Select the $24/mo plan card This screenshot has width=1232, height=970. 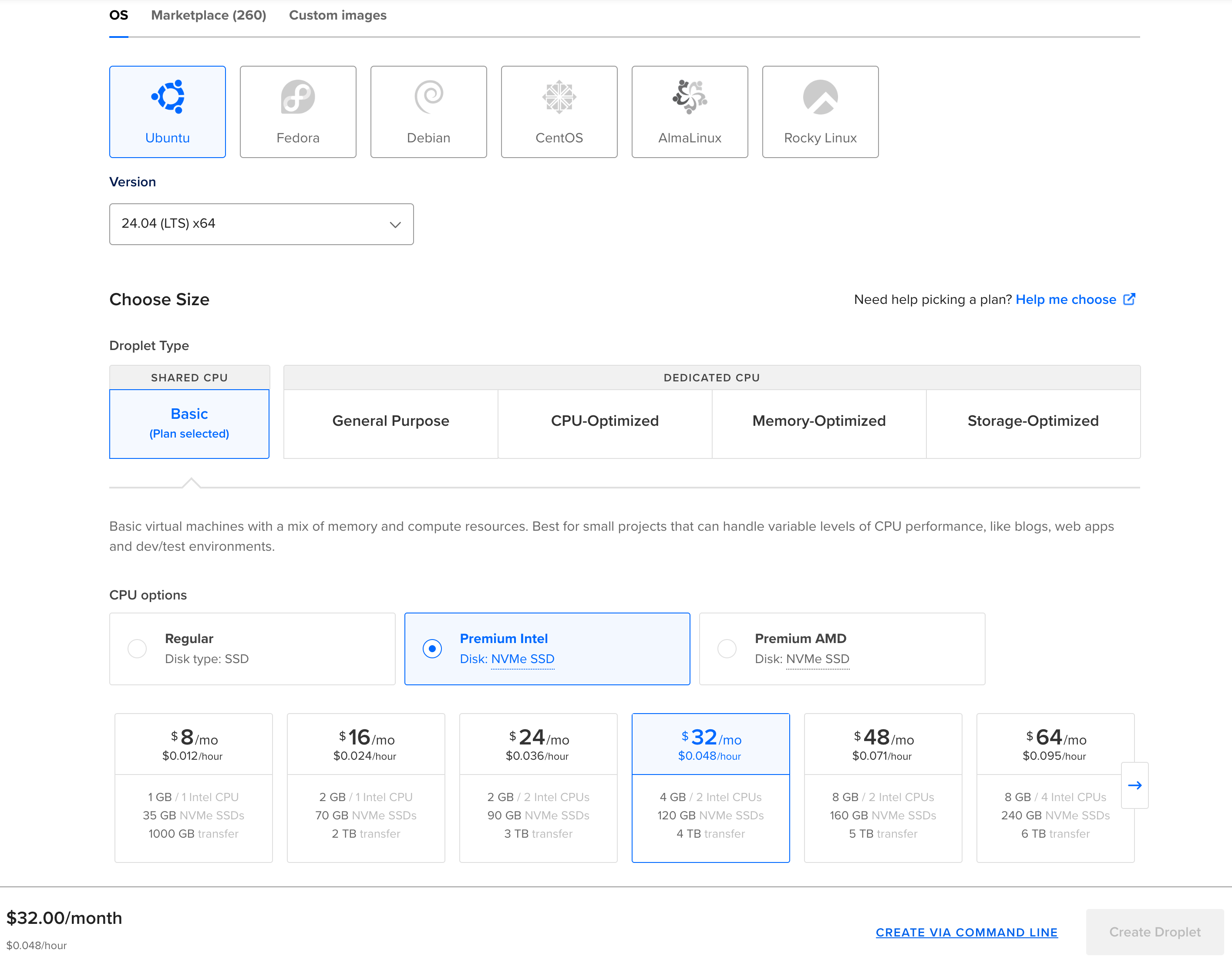pos(538,788)
